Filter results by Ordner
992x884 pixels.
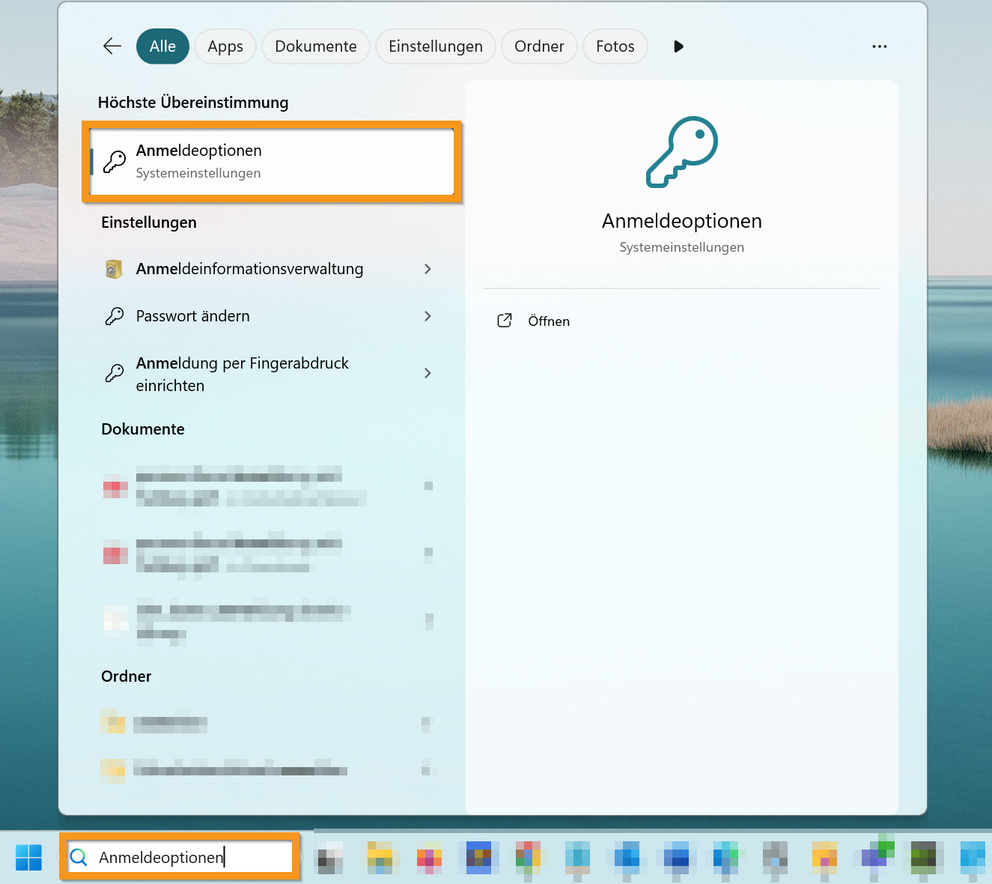[x=539, y=46]
